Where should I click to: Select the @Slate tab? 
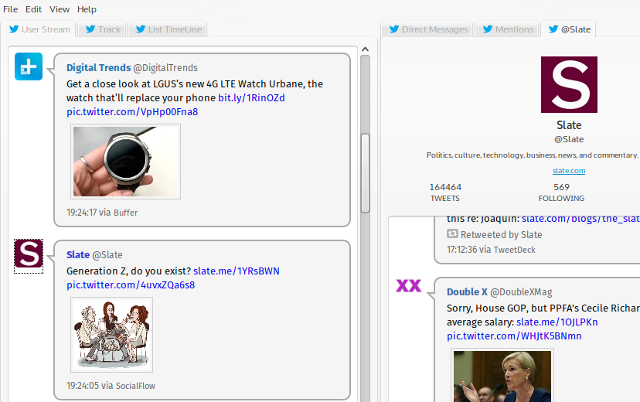pyautogui.click(x=569, y=29)
